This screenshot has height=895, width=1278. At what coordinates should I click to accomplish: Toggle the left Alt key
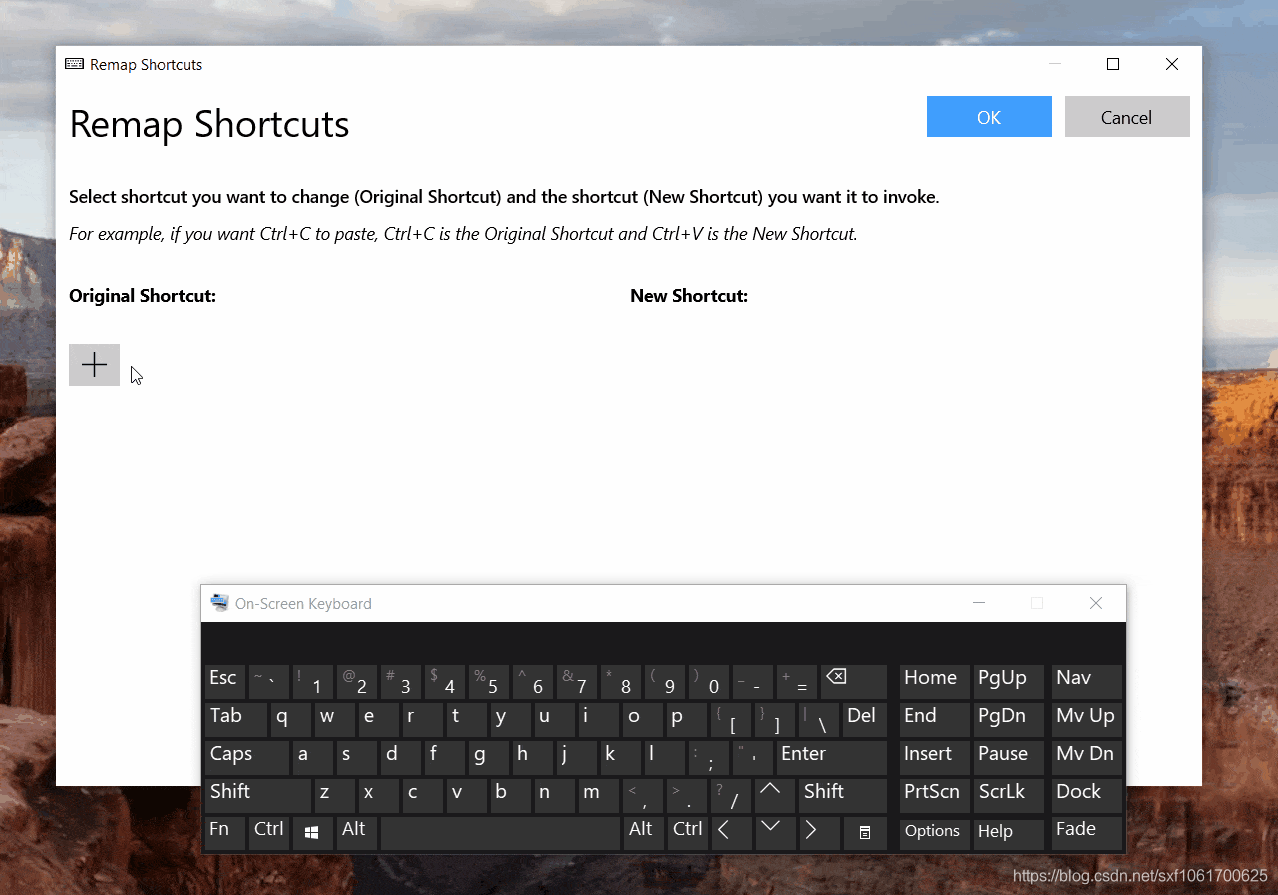click(x=357, y=832)
